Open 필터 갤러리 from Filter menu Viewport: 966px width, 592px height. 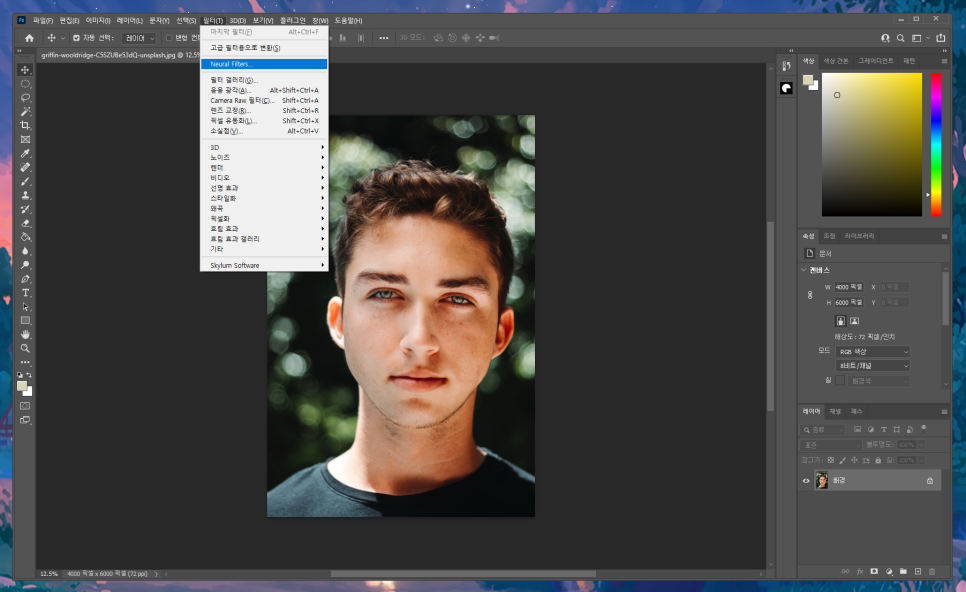coord(264,80)
